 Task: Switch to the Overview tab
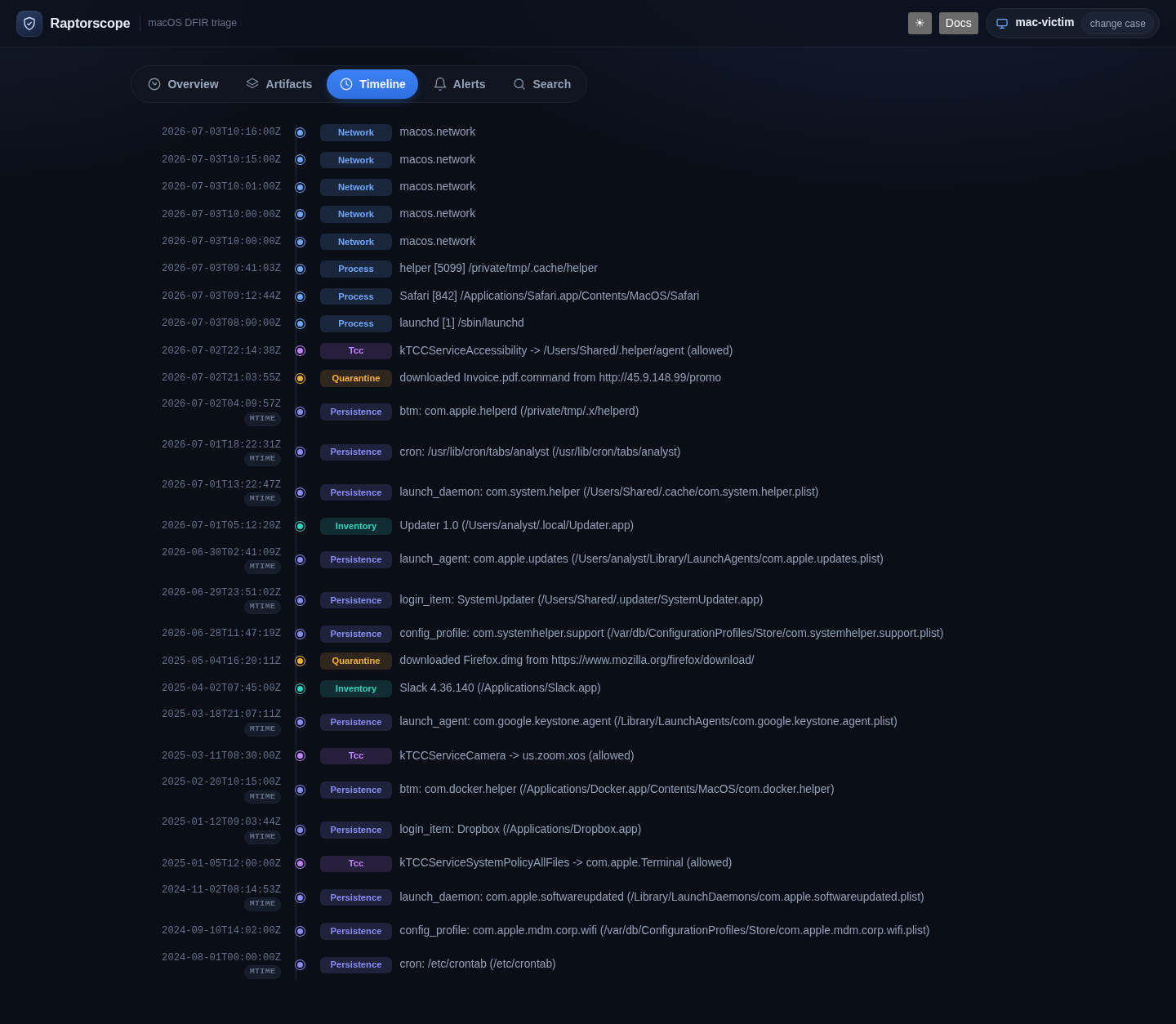(183, 84)
